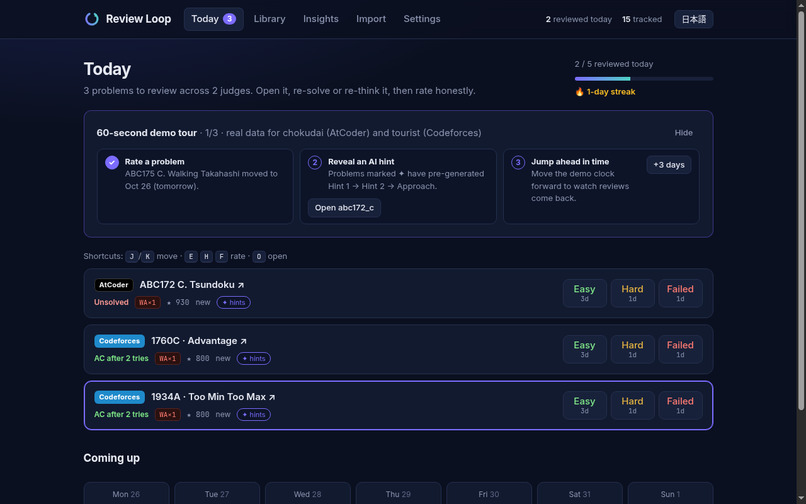This screenshot has width=806, height=504.
Task: Click the H shortcut key hint
Action: point(206,256)
